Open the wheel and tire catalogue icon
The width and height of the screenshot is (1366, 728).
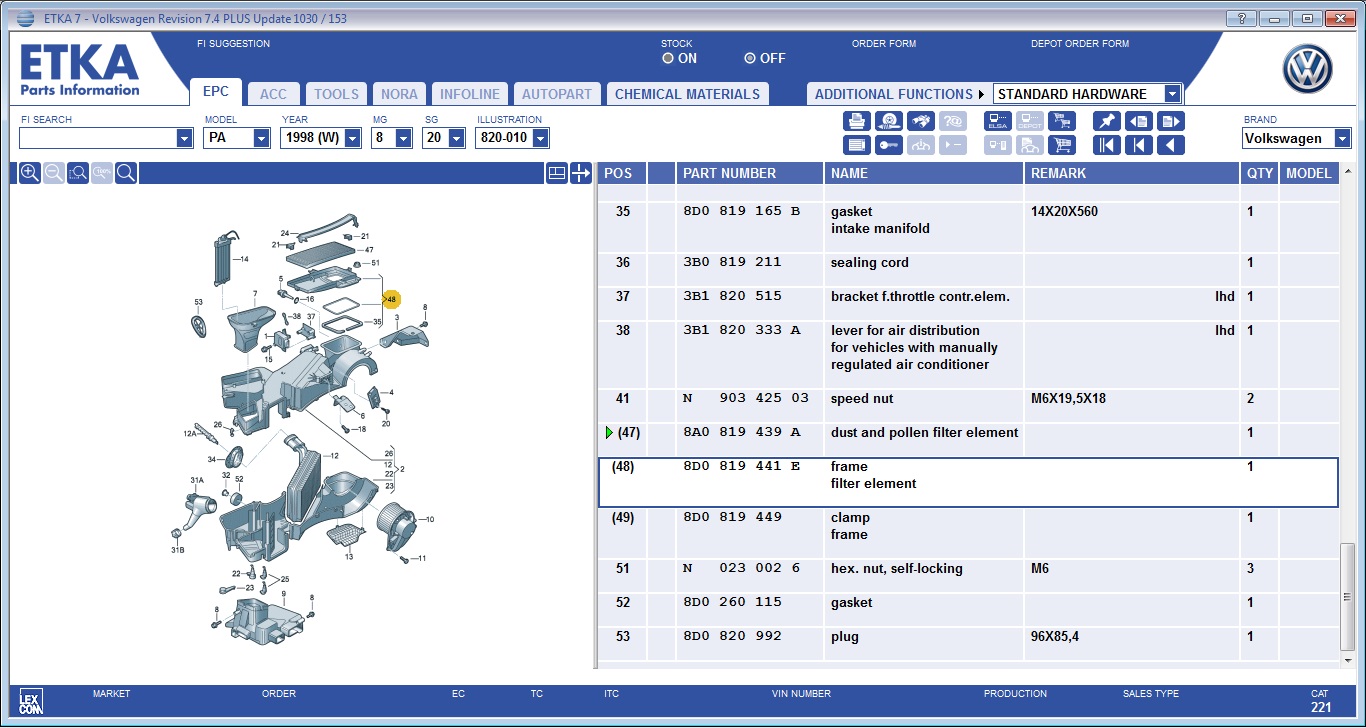pyautogui.click(x=888, y=121)
